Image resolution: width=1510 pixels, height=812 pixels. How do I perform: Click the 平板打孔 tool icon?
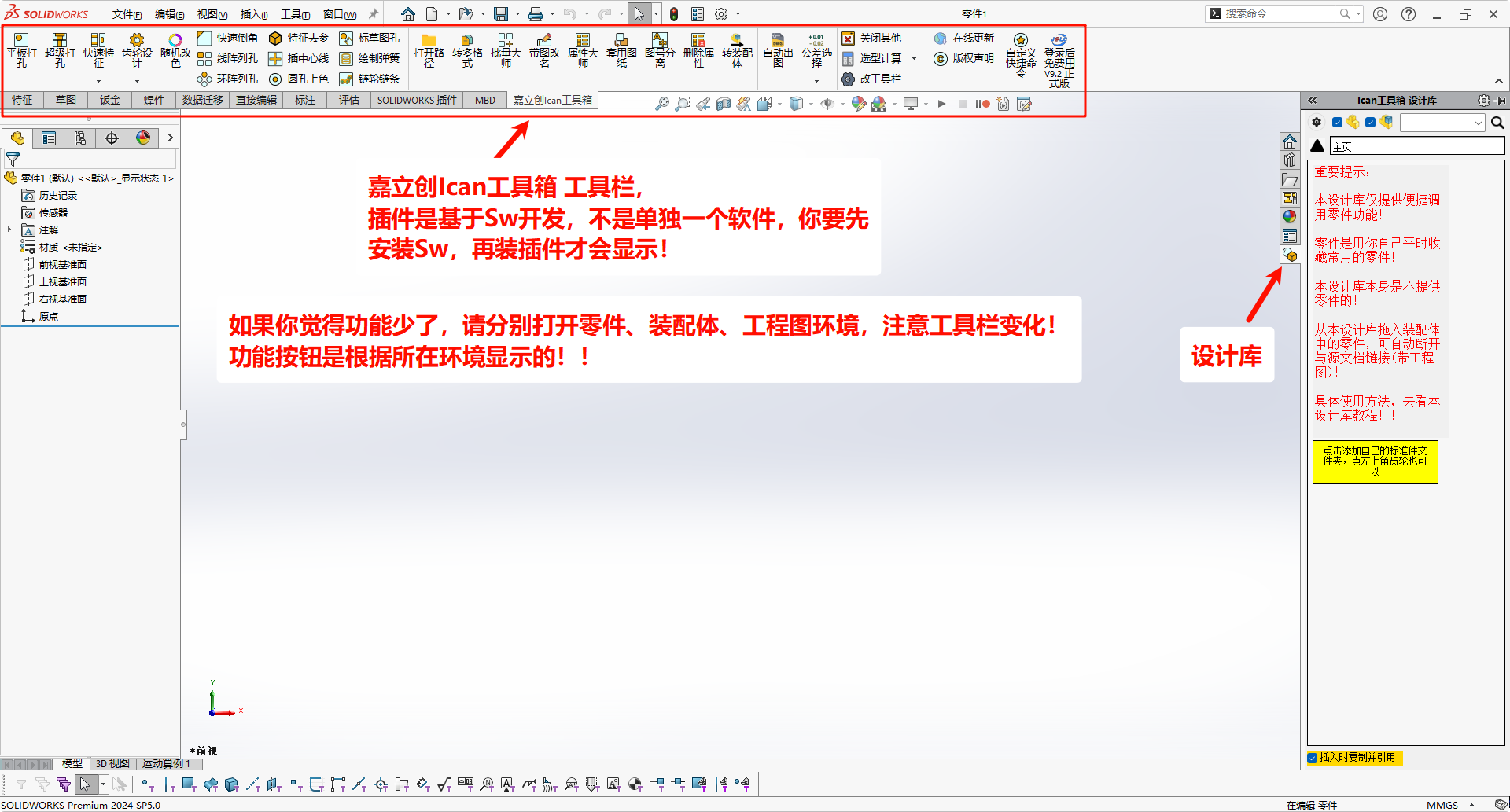pos(21,41)
